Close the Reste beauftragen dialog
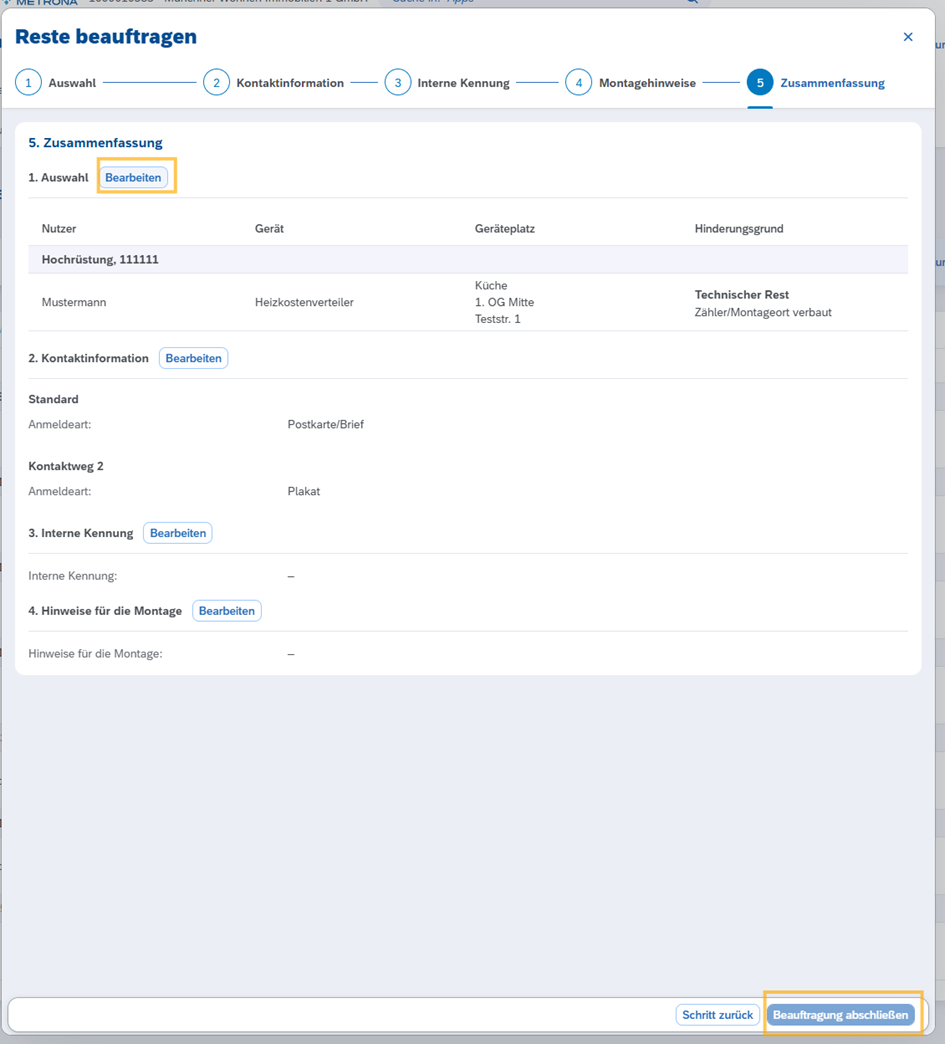 [x=908, y=37]
